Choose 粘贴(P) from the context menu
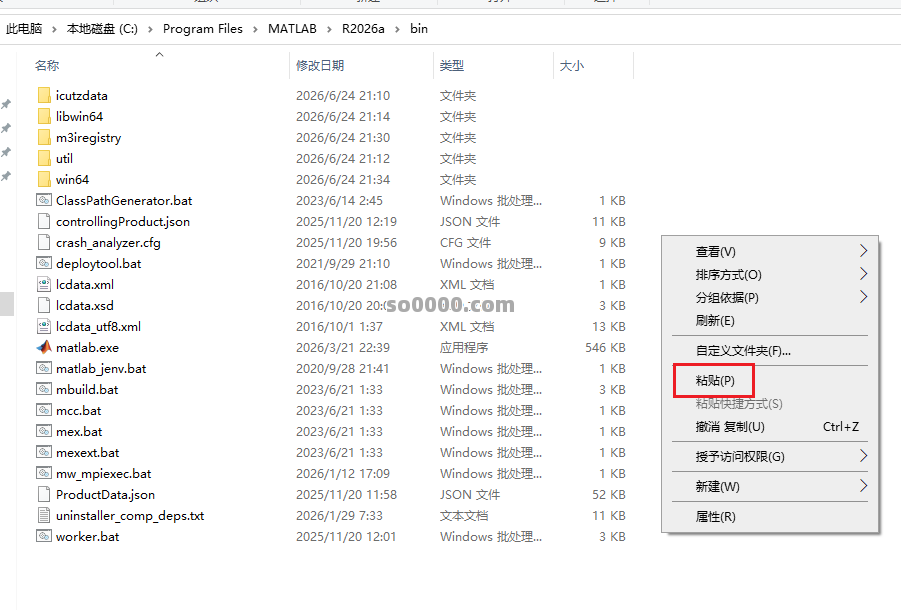The image size is (901, 610). point(770,381)
